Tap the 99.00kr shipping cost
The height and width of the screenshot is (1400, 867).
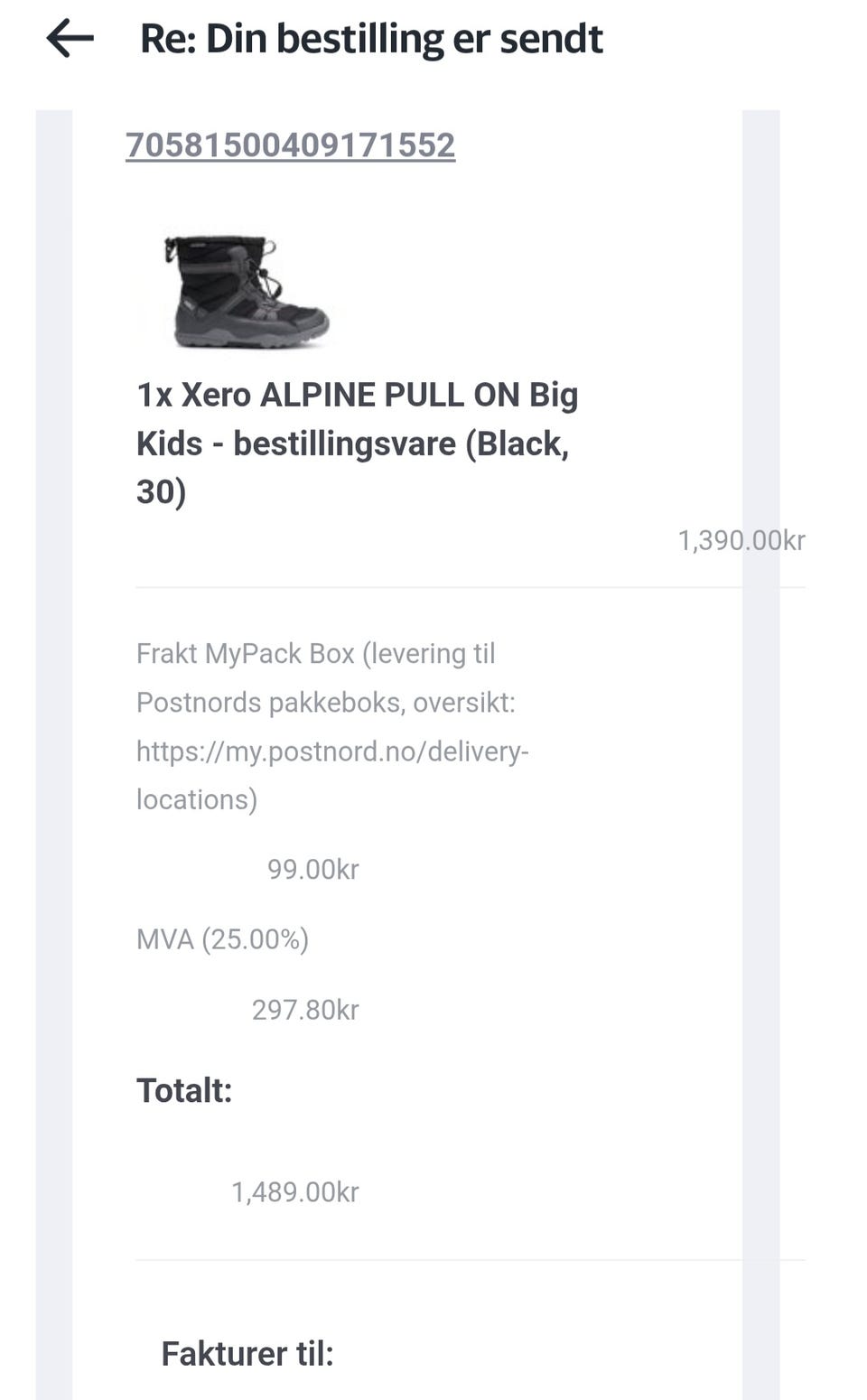312,869
